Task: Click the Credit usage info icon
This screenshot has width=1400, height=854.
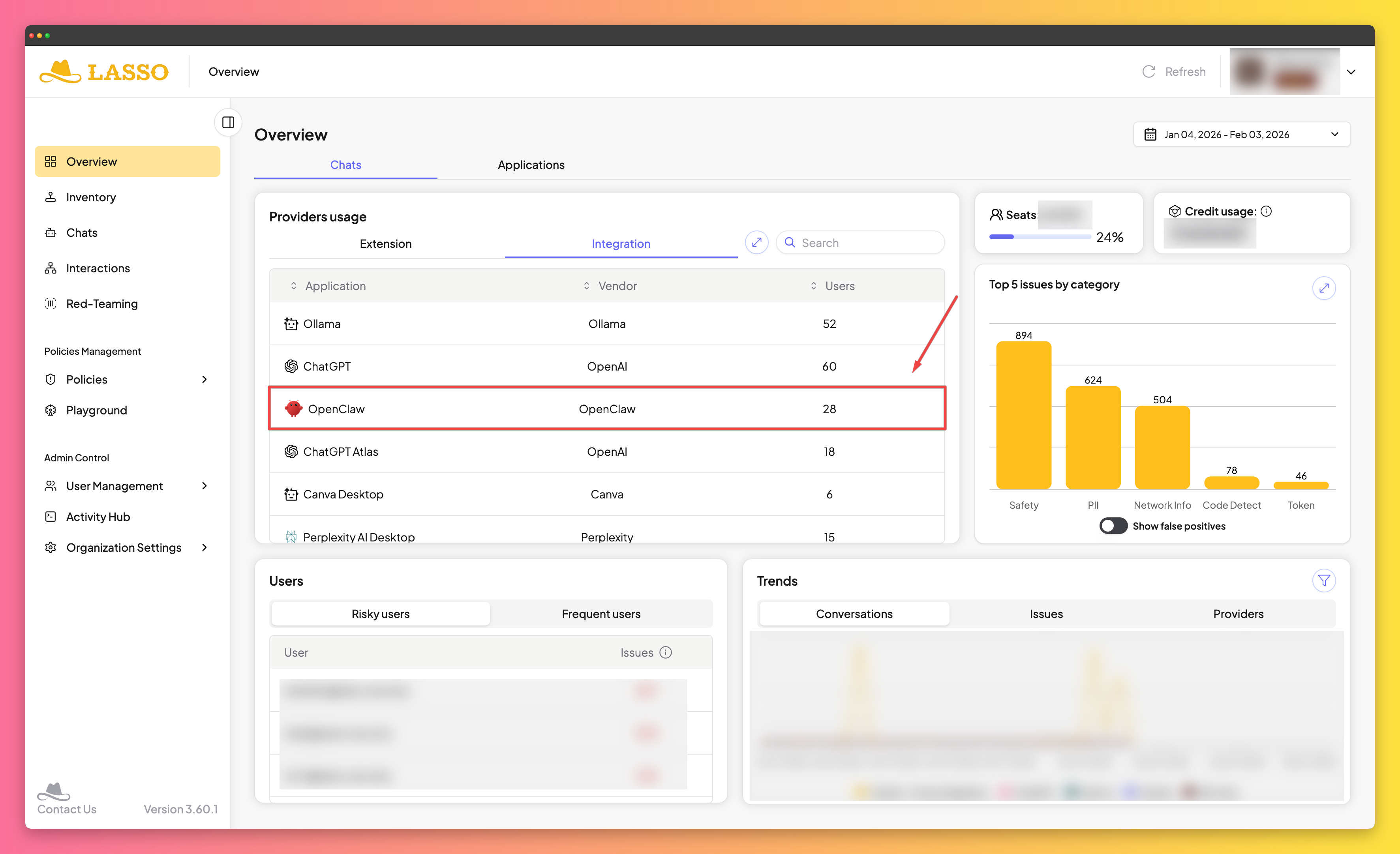Action: (1266, 211)
